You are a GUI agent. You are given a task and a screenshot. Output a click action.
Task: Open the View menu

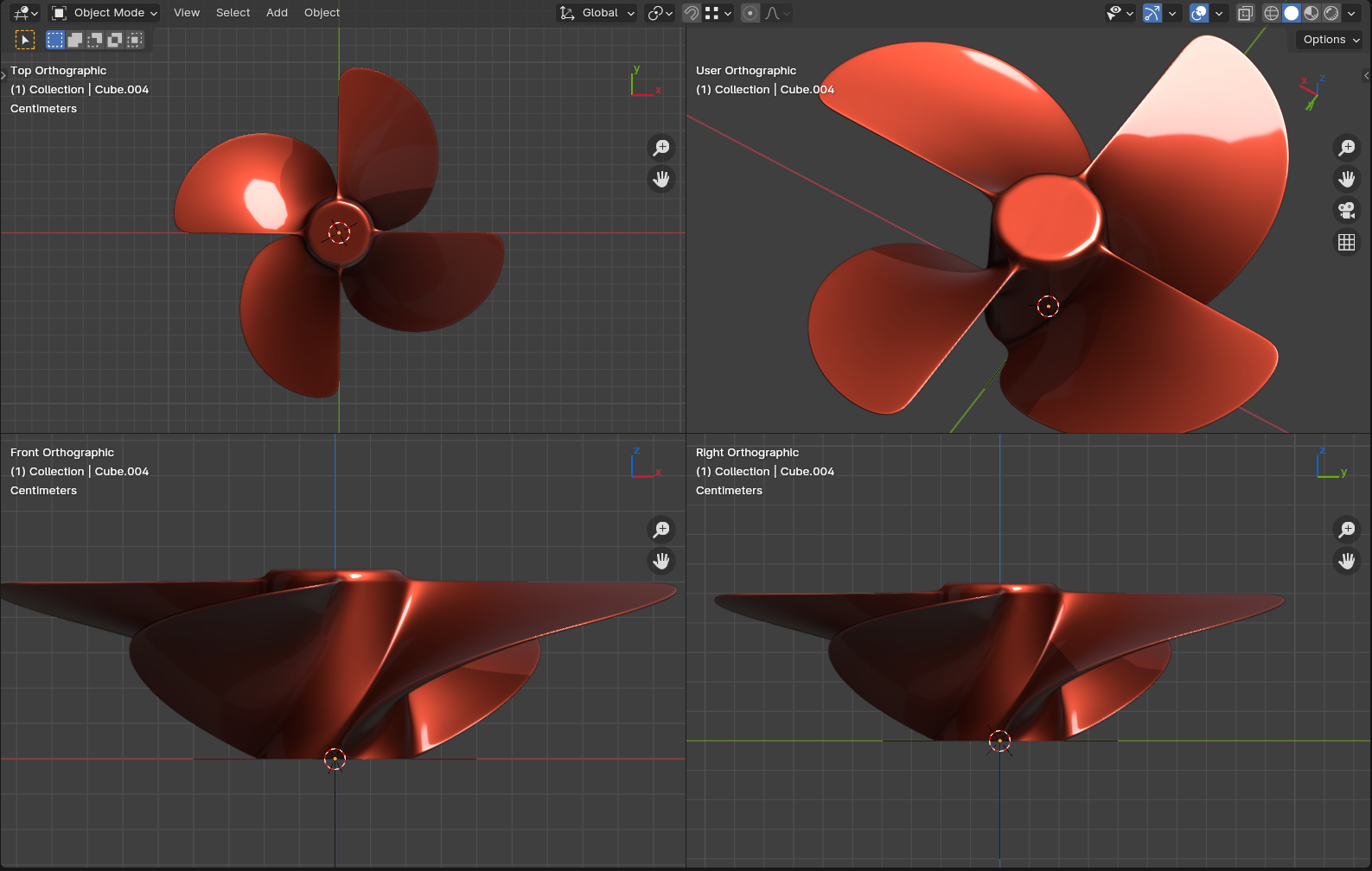187,13
